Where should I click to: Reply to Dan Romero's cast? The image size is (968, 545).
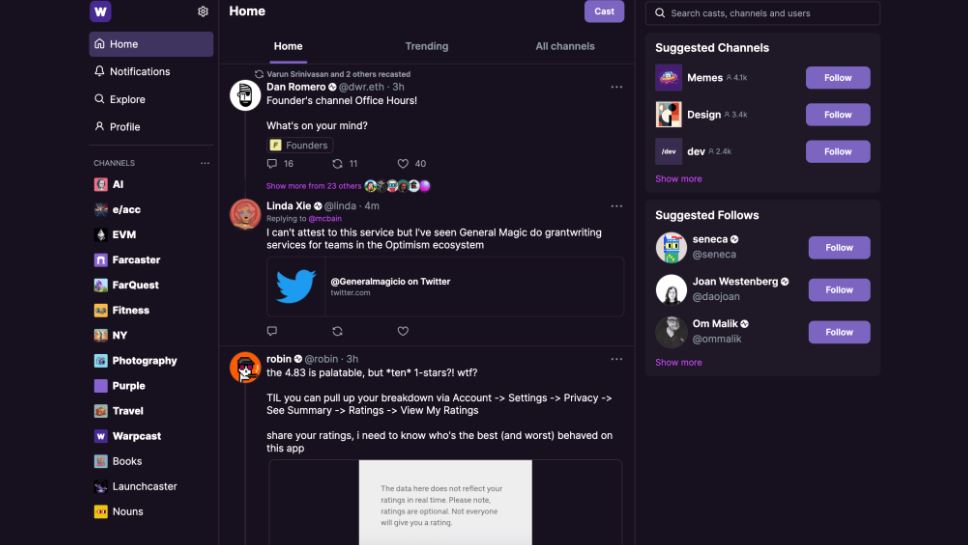(272, 164)
